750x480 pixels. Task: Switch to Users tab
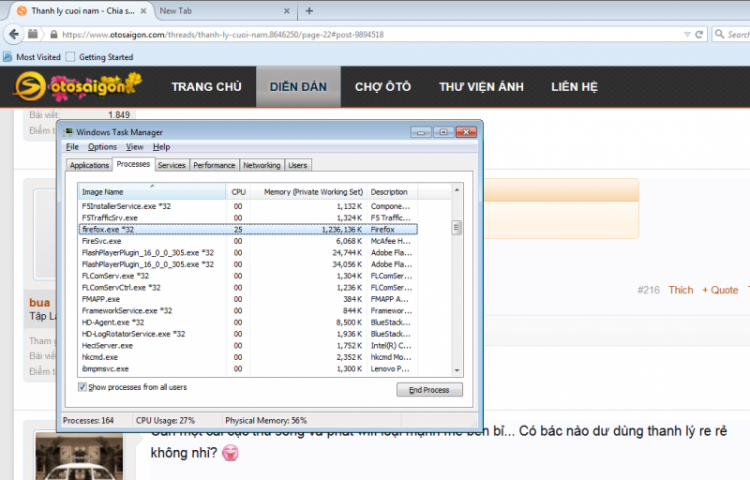tap(298, 165)
